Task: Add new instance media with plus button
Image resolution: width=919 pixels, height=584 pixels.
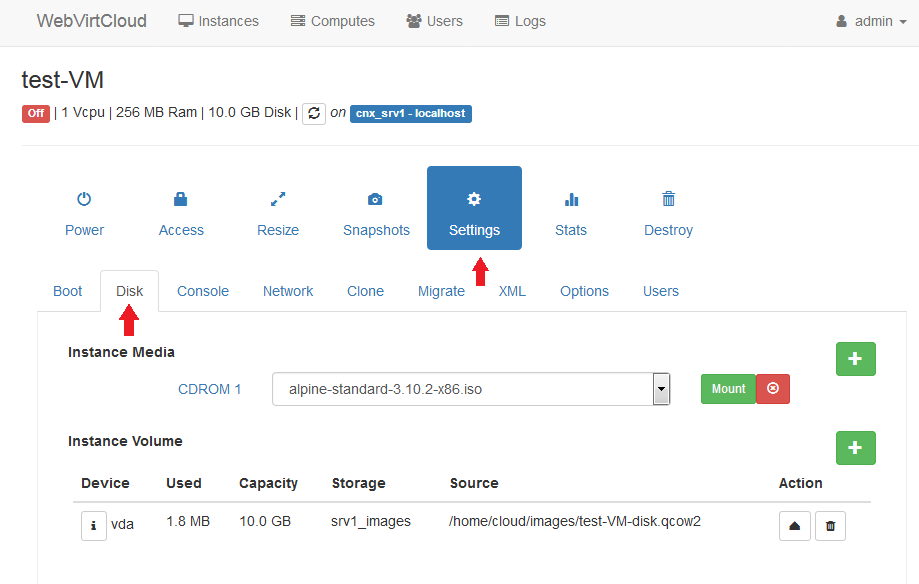Action: point(855,359)
